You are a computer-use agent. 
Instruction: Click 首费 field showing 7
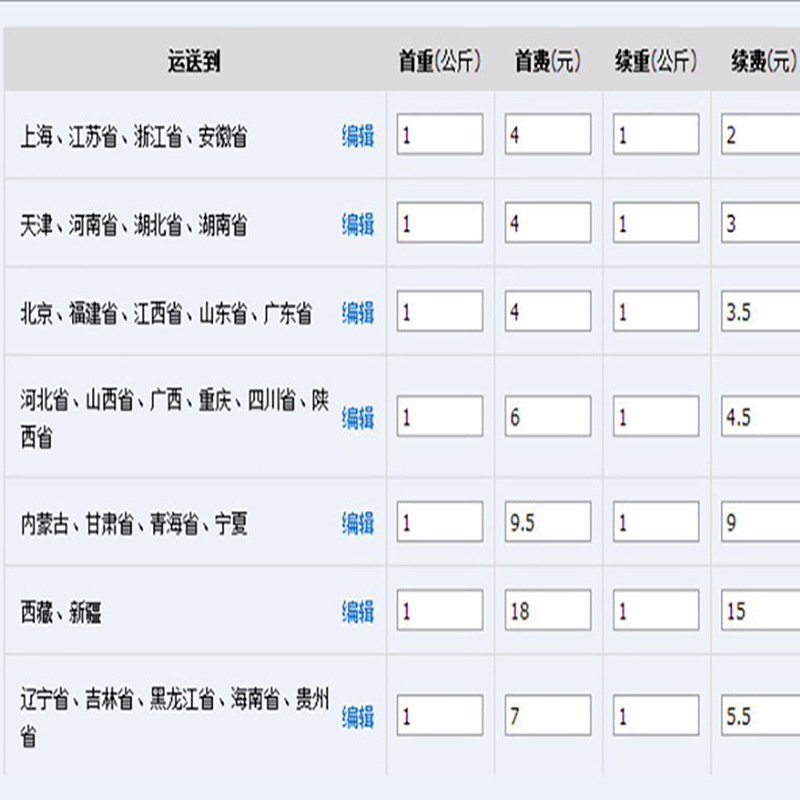pyautogui.click(x=548, y=715)
